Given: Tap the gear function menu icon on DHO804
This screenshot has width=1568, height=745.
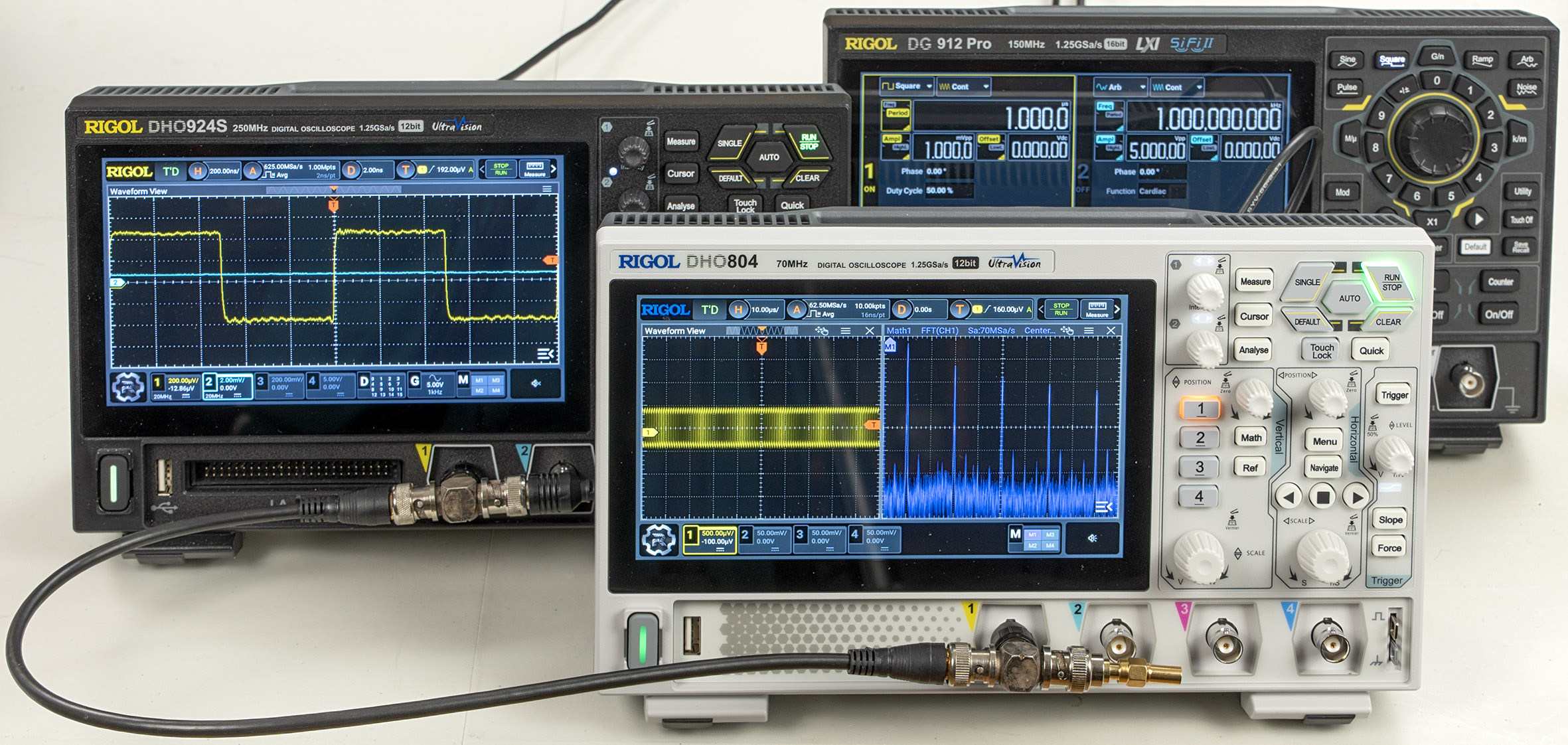Looking at the screenshot, I should (657, 539).
